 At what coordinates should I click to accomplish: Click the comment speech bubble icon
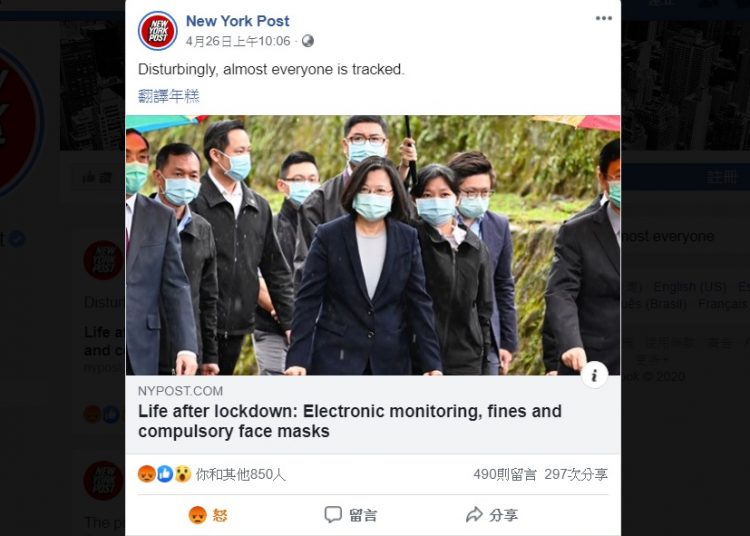click(333, 514)
